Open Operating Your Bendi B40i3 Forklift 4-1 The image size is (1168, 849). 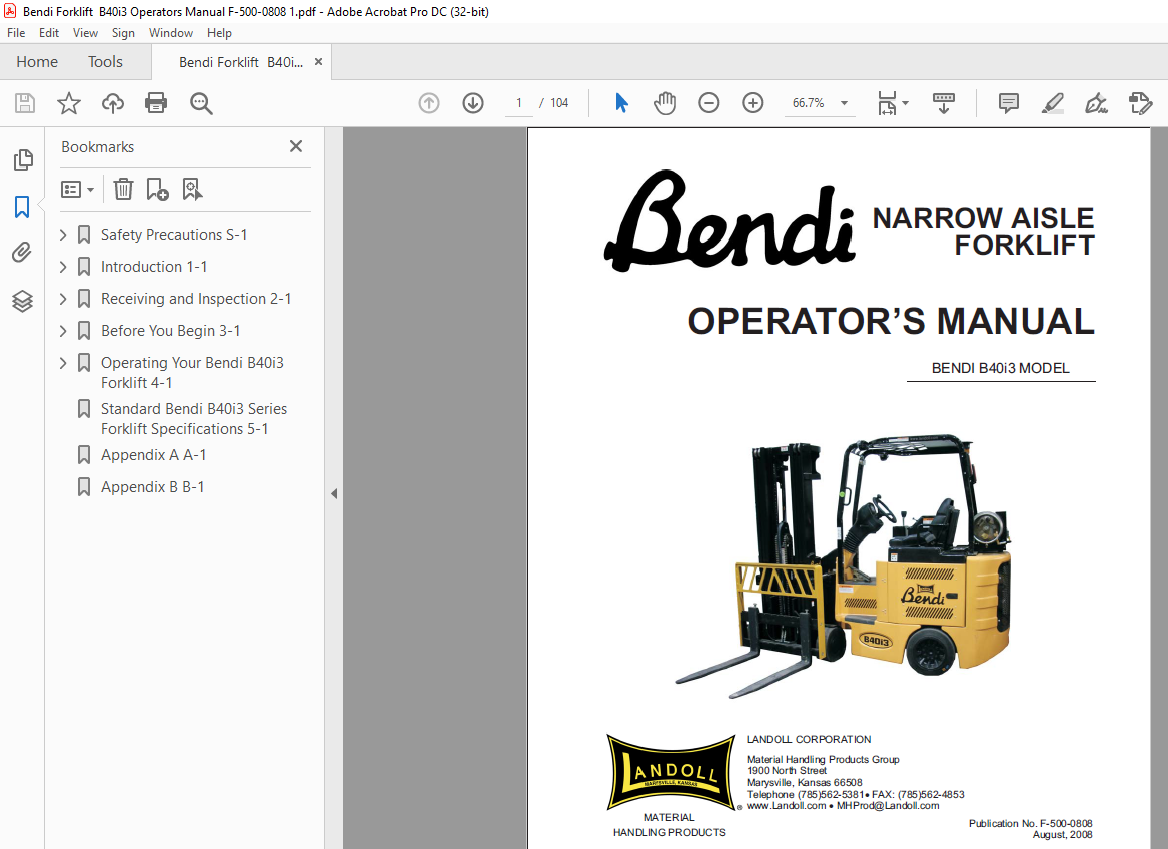[192, 372]
